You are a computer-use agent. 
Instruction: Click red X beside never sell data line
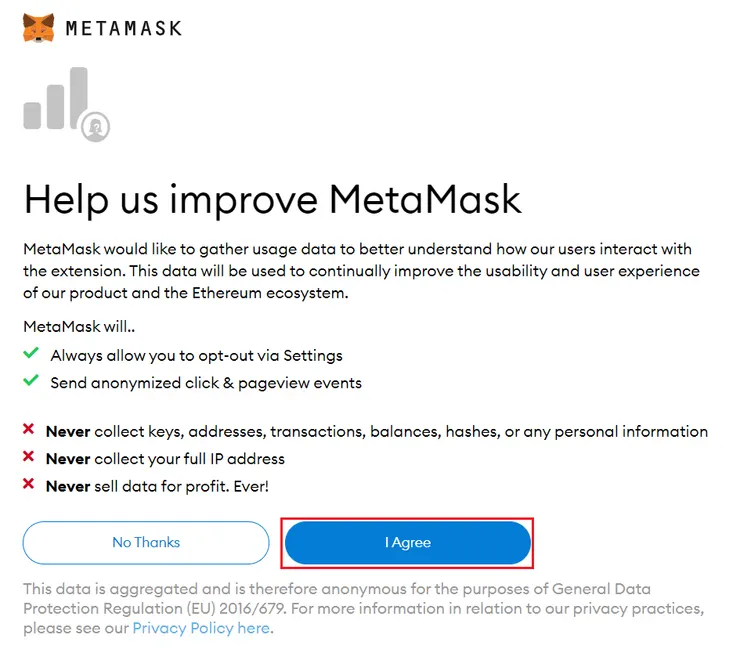[x=30, y=486]
